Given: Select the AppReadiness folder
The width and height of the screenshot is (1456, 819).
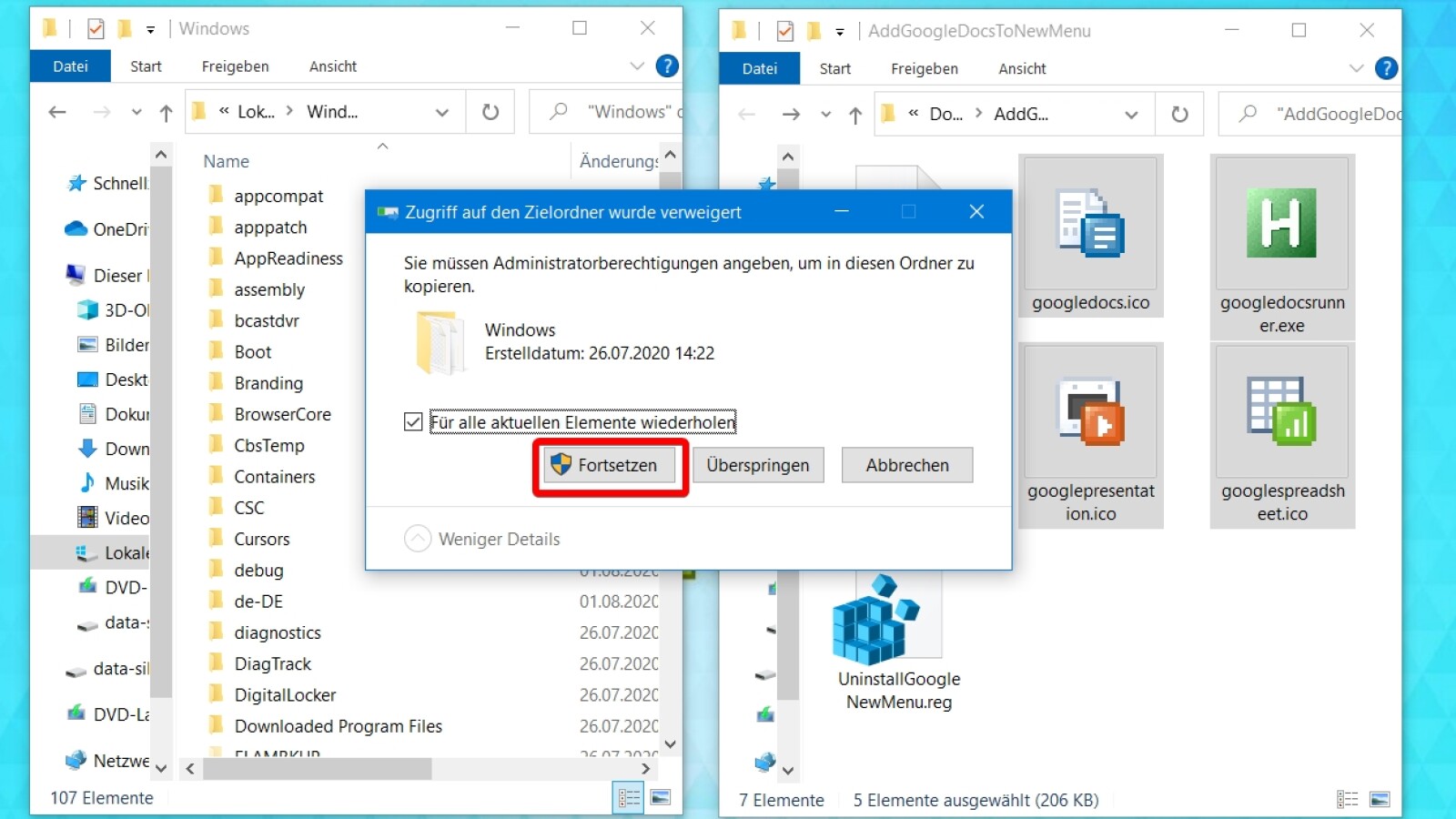Looking at the screenshot, I should click(288, 258).
